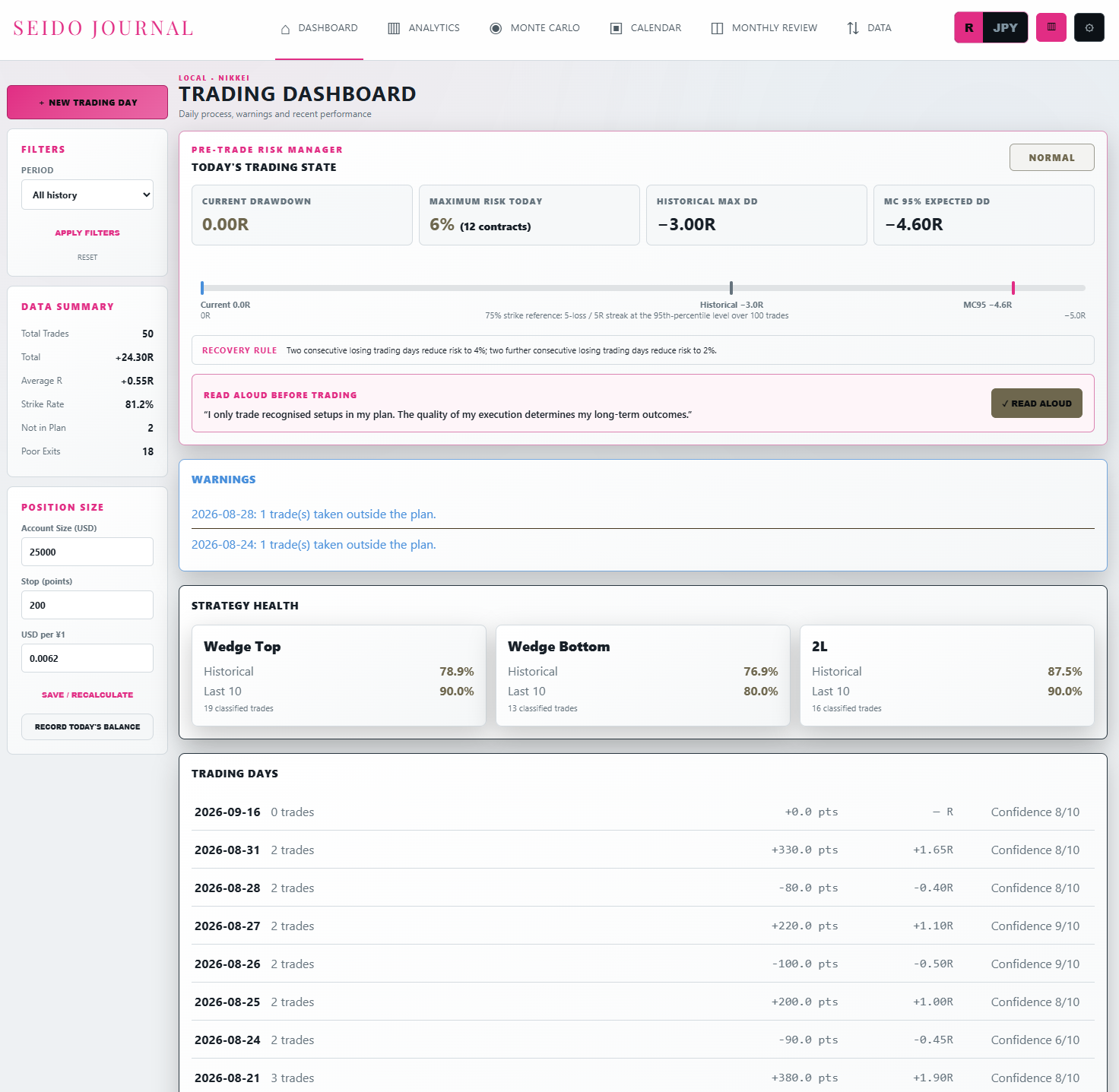Screen dimensions: 1119x1092
Task: Click the Data up-down arrows icon
Action: point(853,29)
